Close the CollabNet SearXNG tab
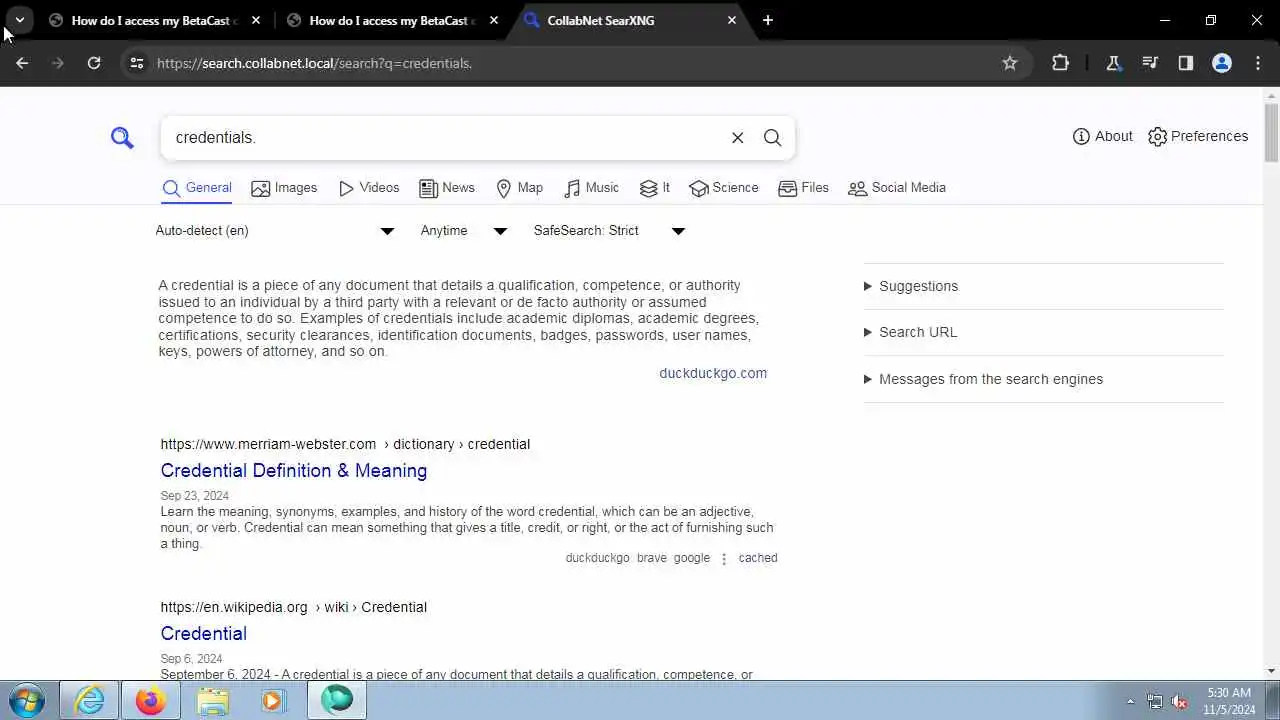The image size is (1280, 720). tap(732, 20)
